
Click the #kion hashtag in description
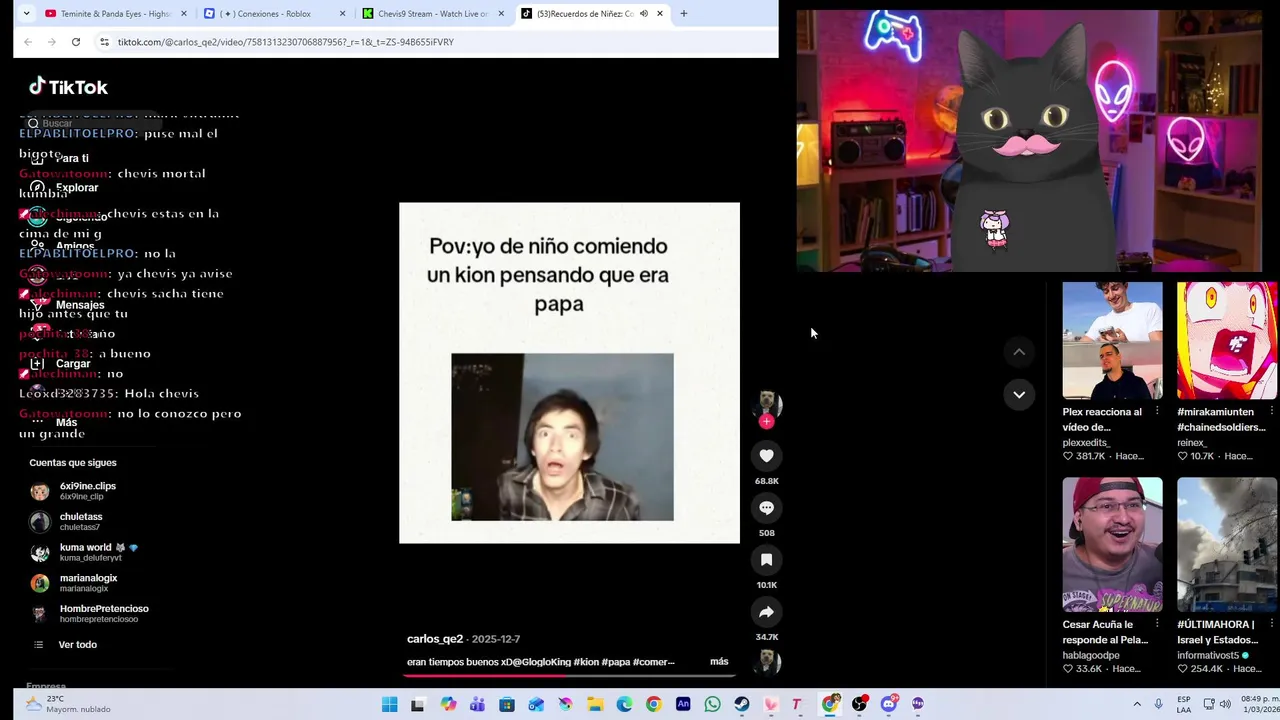pyautogui.click(x=586, y=662)
